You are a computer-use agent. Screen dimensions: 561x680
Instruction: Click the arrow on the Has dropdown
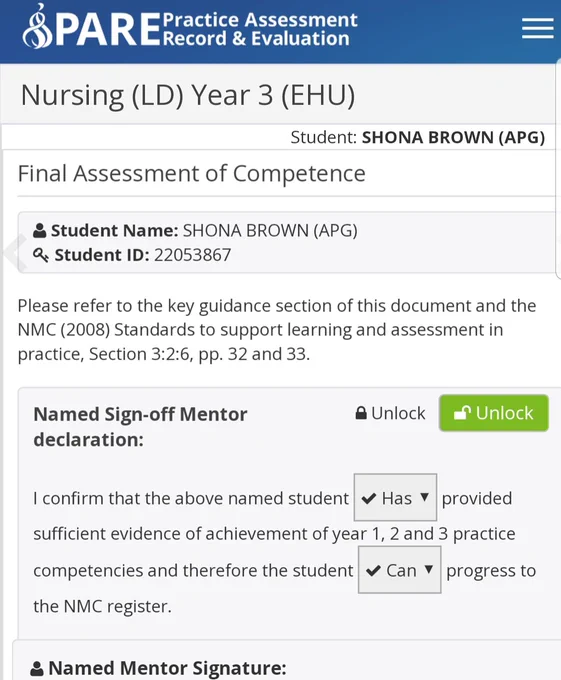point(424,497)
